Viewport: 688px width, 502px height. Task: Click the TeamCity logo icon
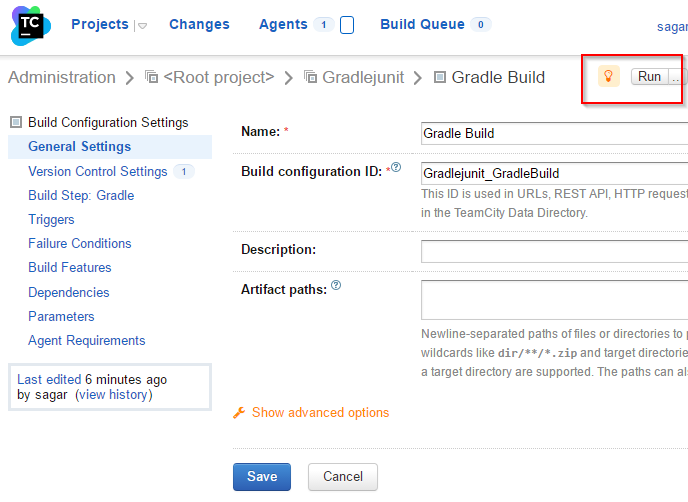click(31, 26)
